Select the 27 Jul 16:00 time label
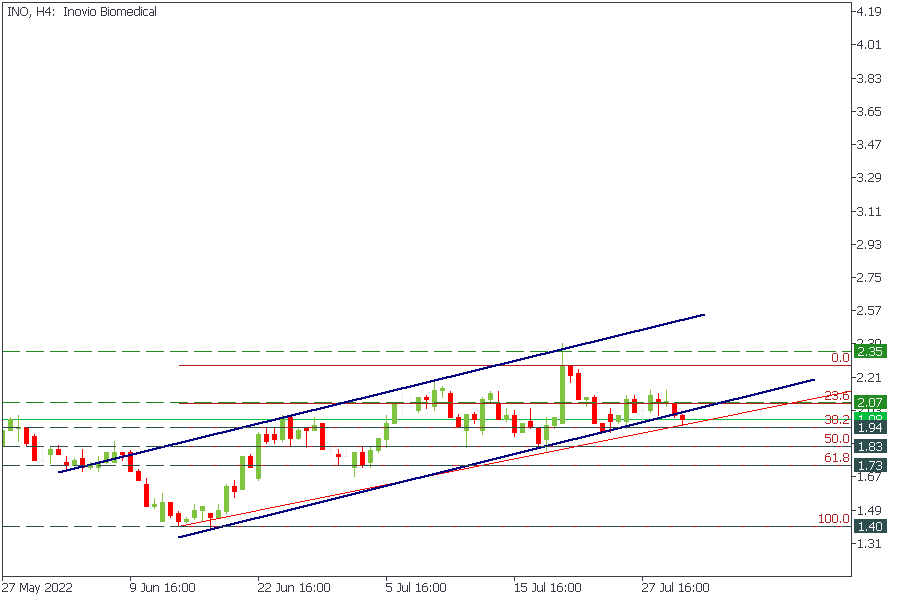The height and width of the screenshot is (600, 900). [x=676, y=587]
